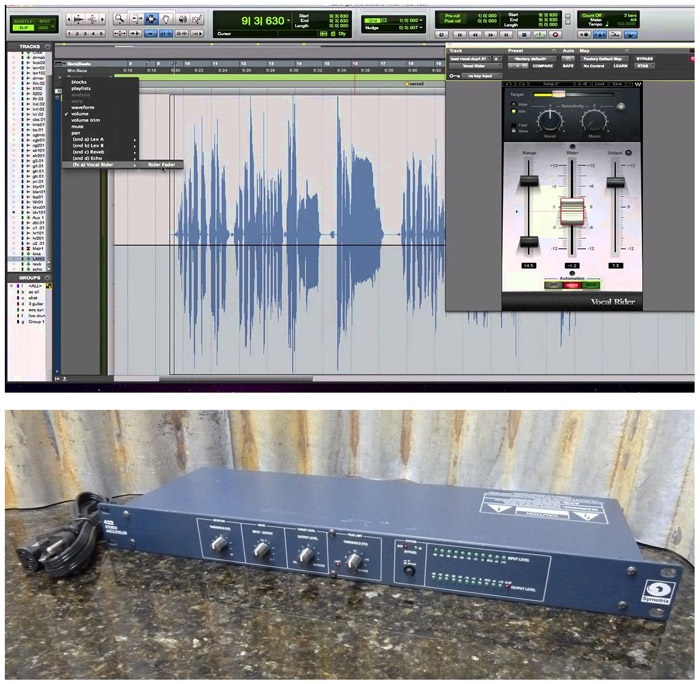The width and height of the screenshot is (700, 684).
Task: Expand the Vocal Rider plugin selector dropdown
Action: (x=477, y=66)
